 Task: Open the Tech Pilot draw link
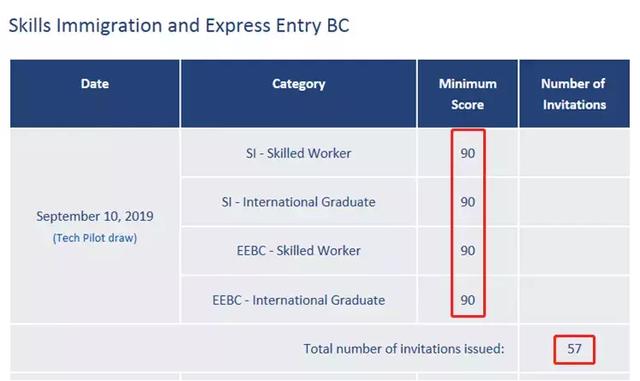(95, 238)
